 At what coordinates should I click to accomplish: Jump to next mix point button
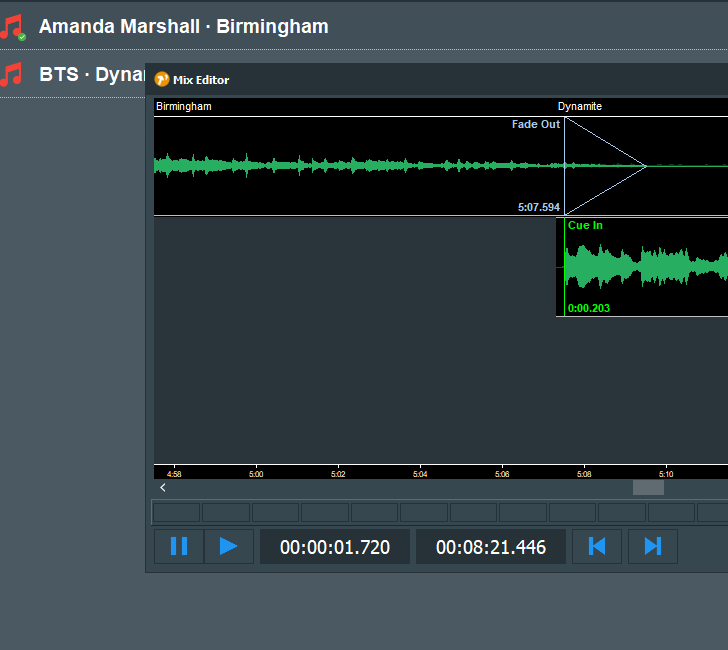click(x=653, y=546)
